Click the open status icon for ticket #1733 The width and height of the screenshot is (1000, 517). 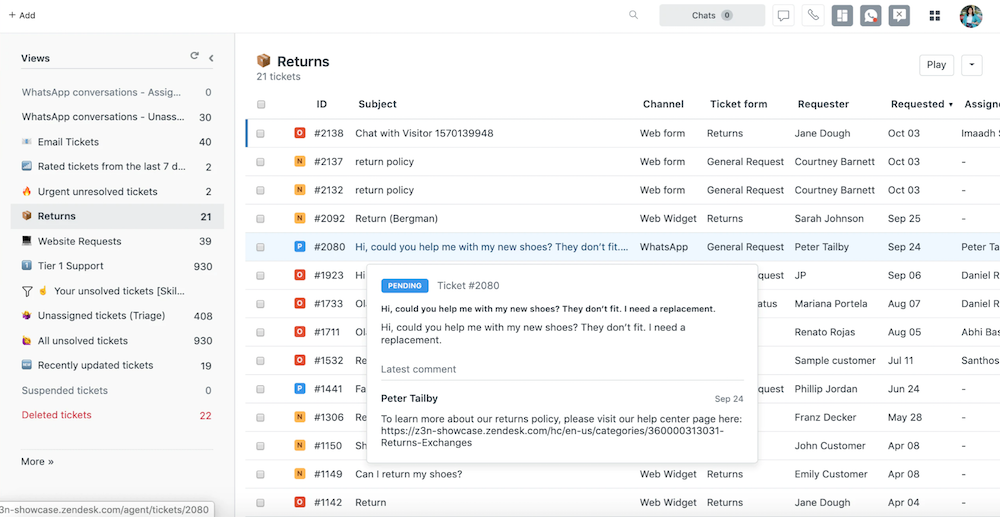click(x=299, y=303)
